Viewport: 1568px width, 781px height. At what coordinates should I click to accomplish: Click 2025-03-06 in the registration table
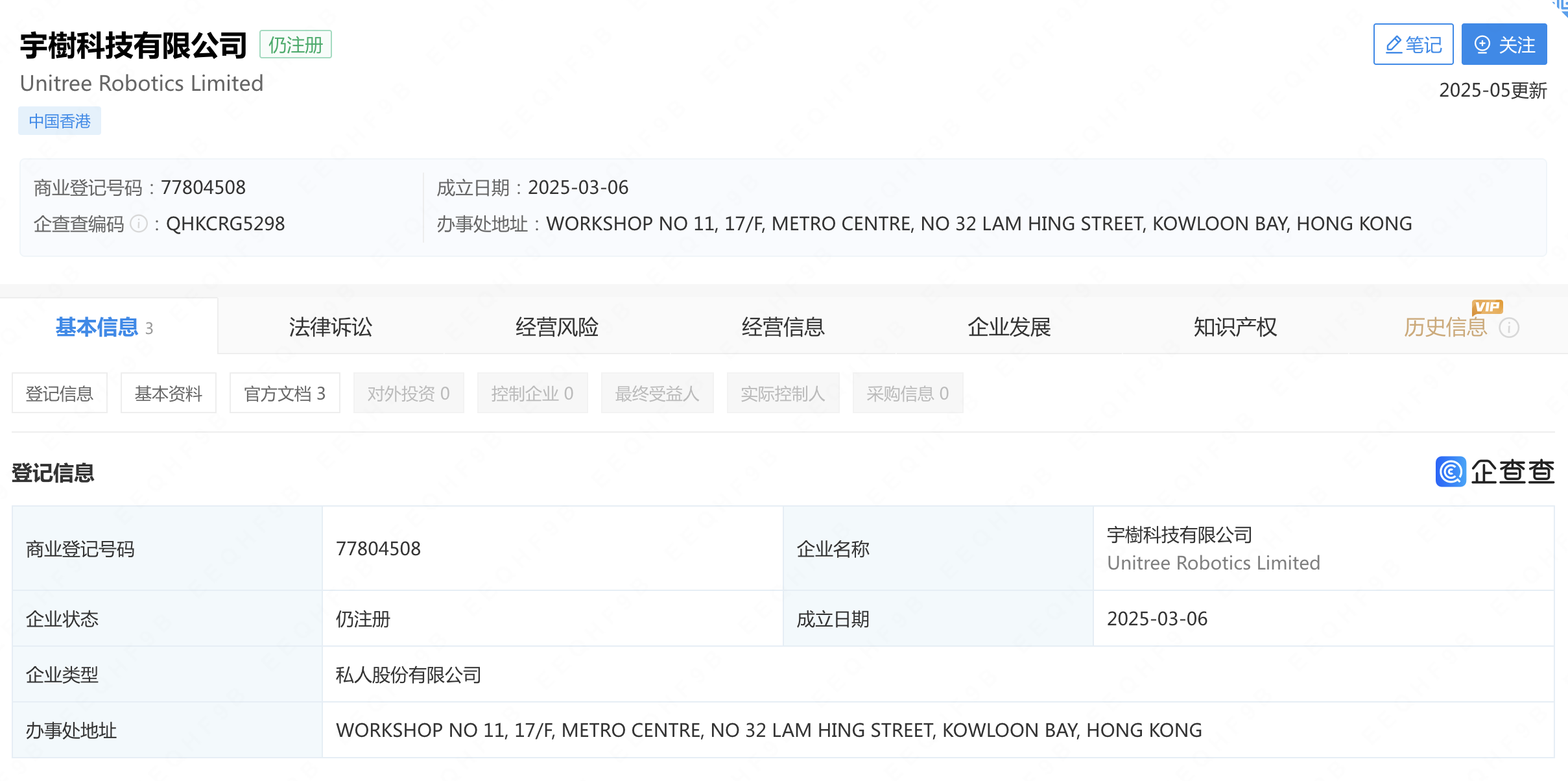[x=1157, y=619]
